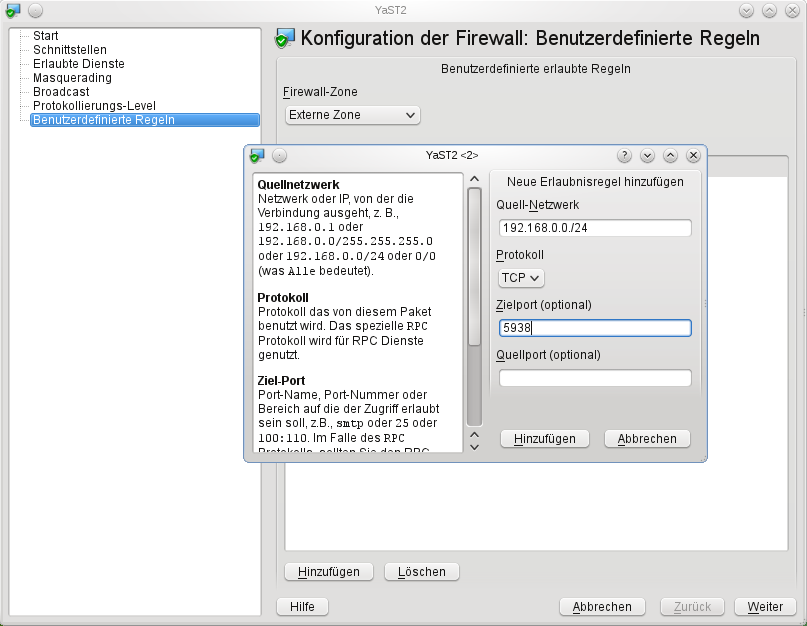Select Erlaubte Dienste in the sidebar tree

[x=79, y=64]
